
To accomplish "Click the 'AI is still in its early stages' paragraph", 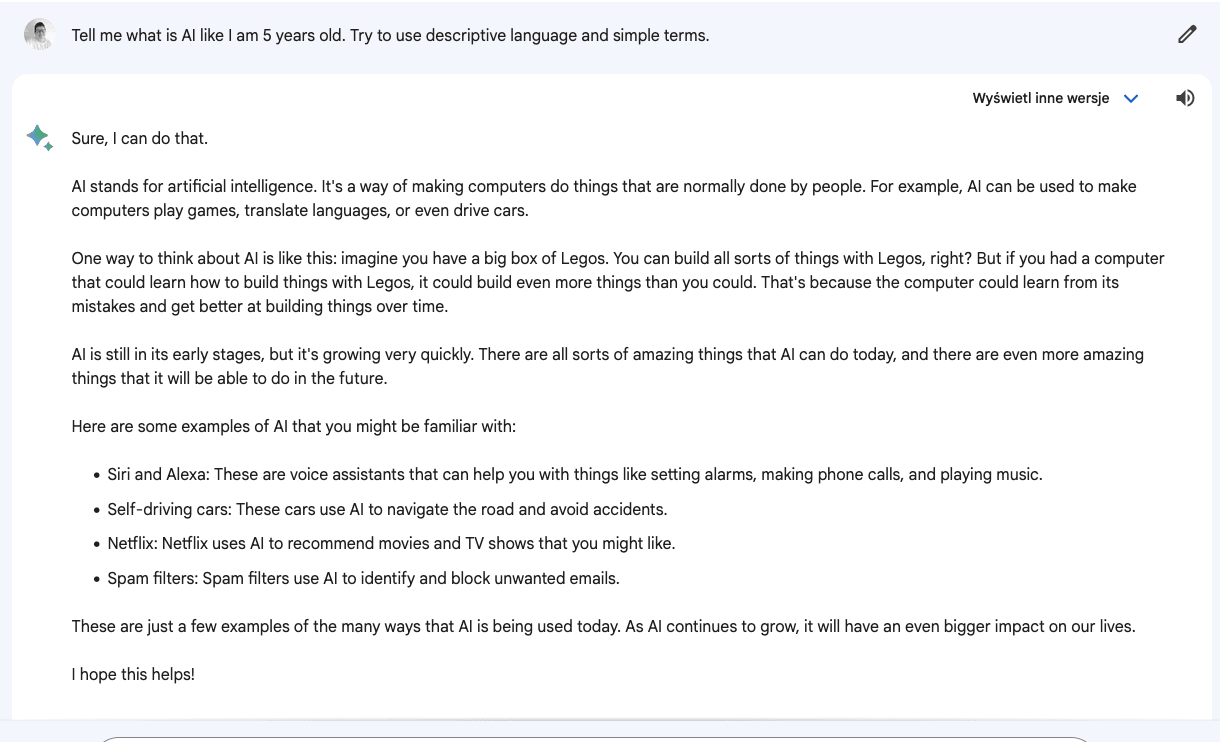I will click(x=608, y=366).
